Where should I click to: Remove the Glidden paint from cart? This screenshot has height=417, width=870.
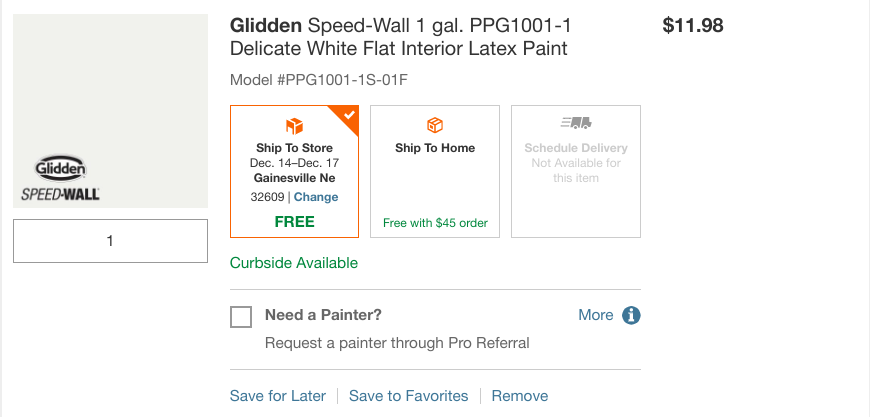tap(520, 396)
